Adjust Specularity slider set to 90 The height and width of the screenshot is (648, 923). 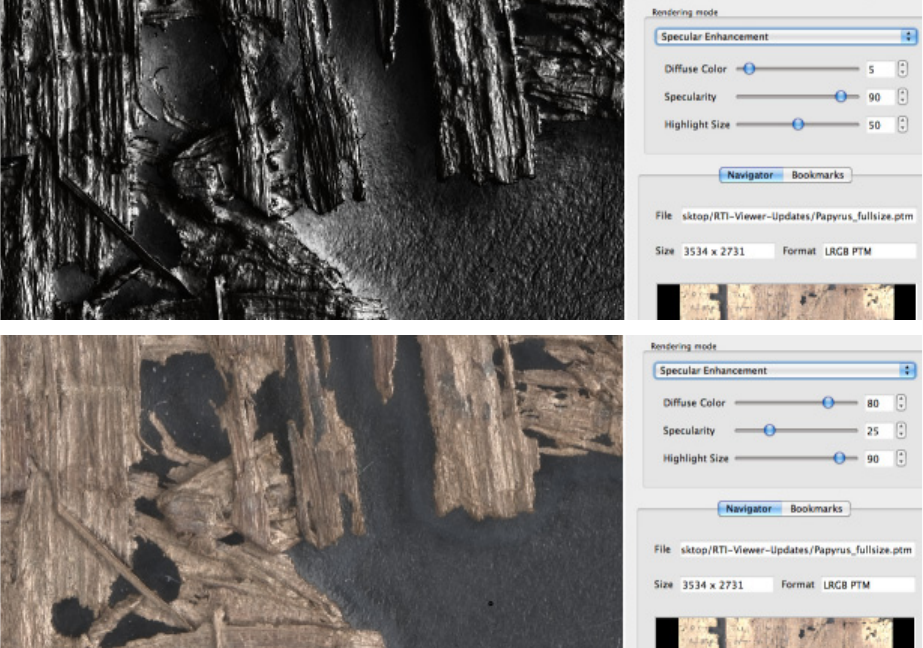[x=841, y=97]
